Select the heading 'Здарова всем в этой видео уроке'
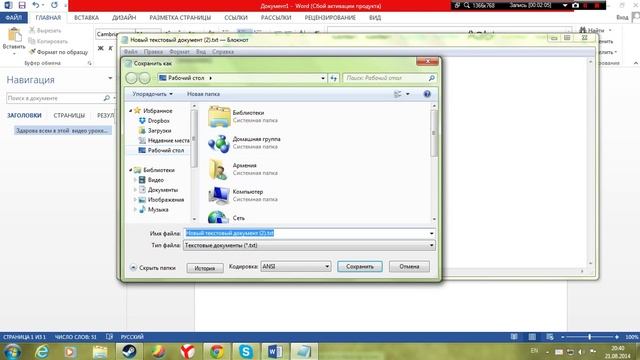Image resolution: width=640 pixels, height=360 pixels. click(x=62, y=131)
